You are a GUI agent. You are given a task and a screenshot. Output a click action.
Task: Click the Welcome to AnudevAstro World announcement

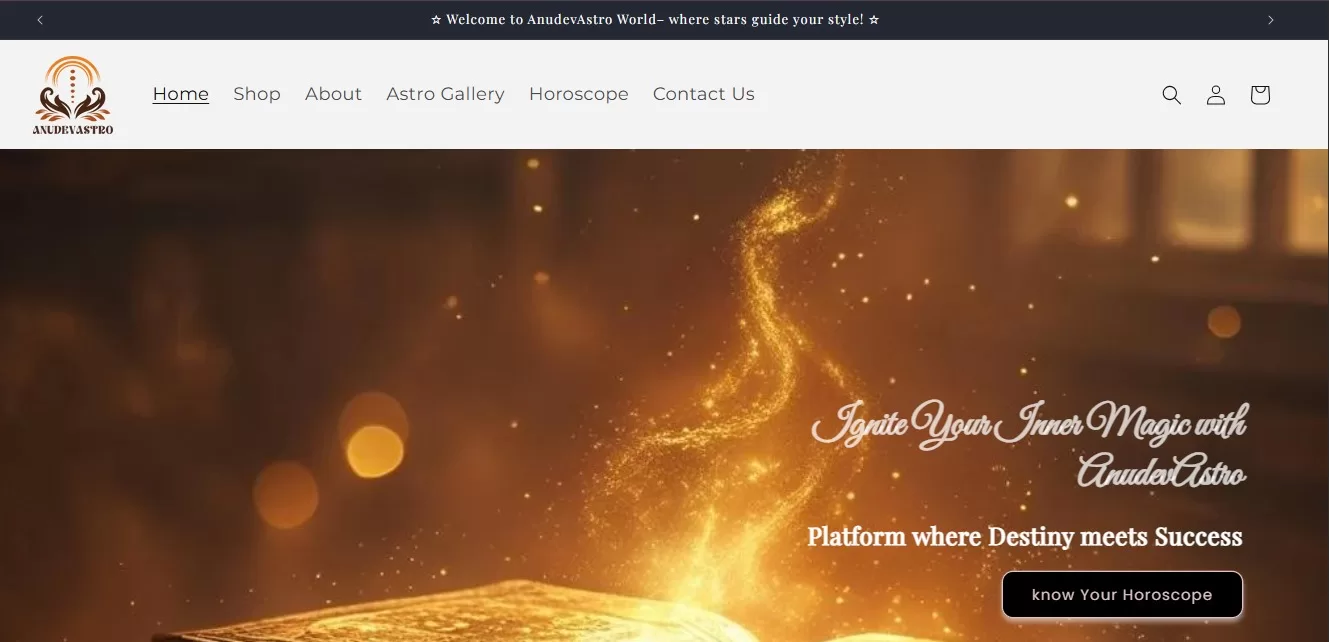pyautogui.click(x=655, y=19)
